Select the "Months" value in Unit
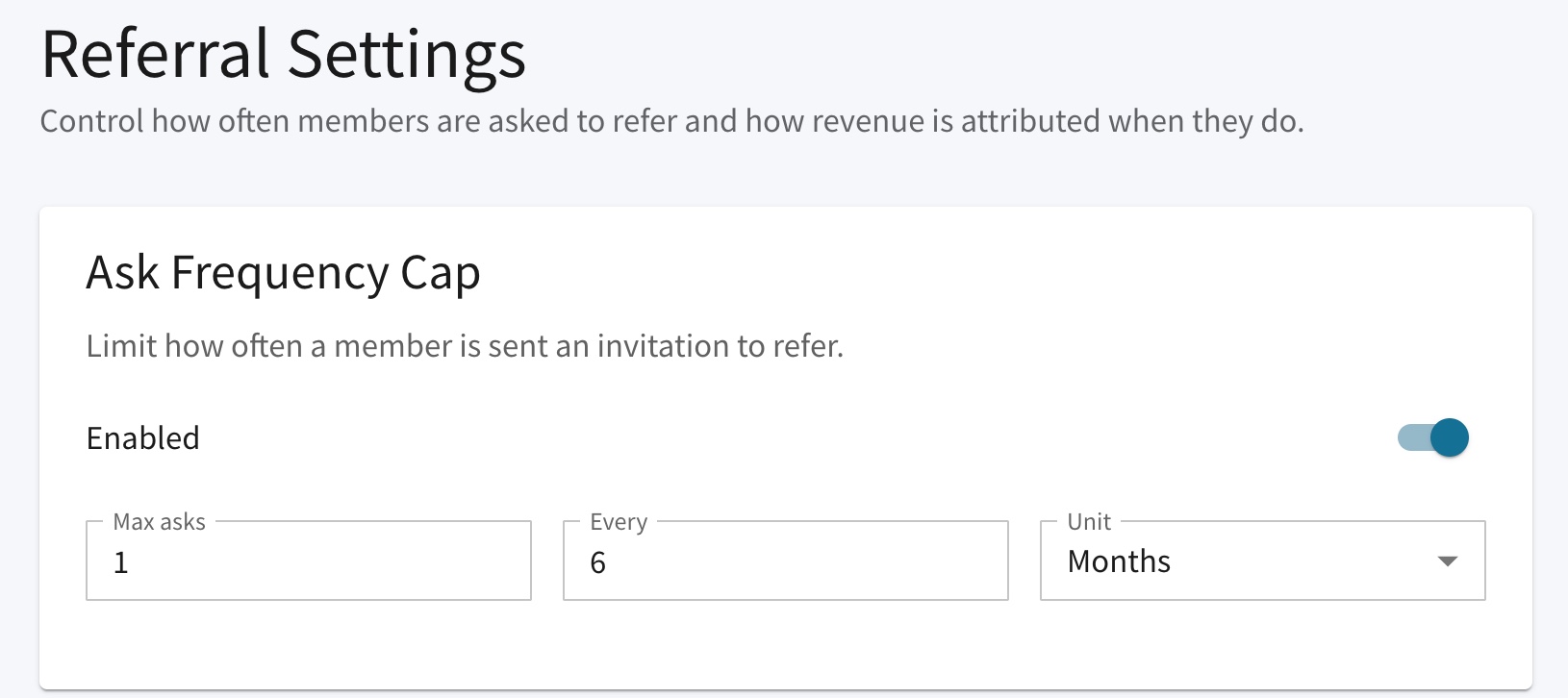This screenshot has height=698, width=1568. click(x=1119, y=561)
